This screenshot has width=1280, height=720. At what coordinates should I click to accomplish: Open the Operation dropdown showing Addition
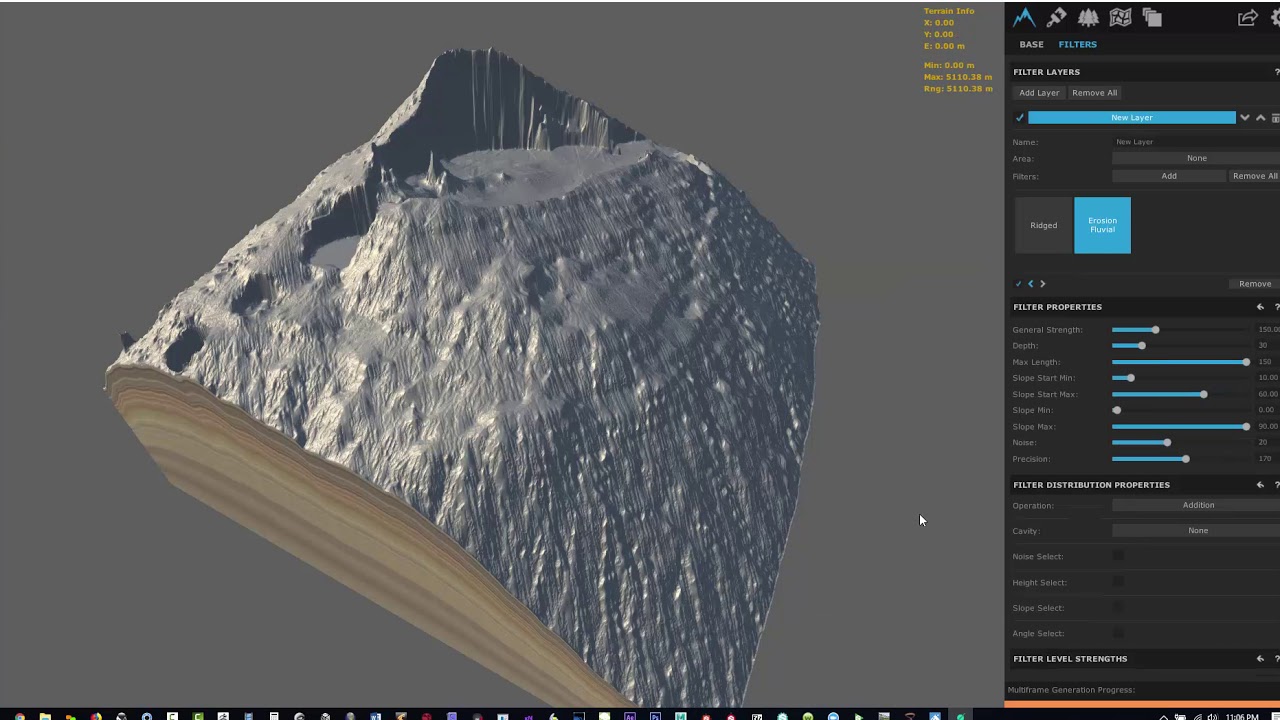click(x=1196, y=505)
